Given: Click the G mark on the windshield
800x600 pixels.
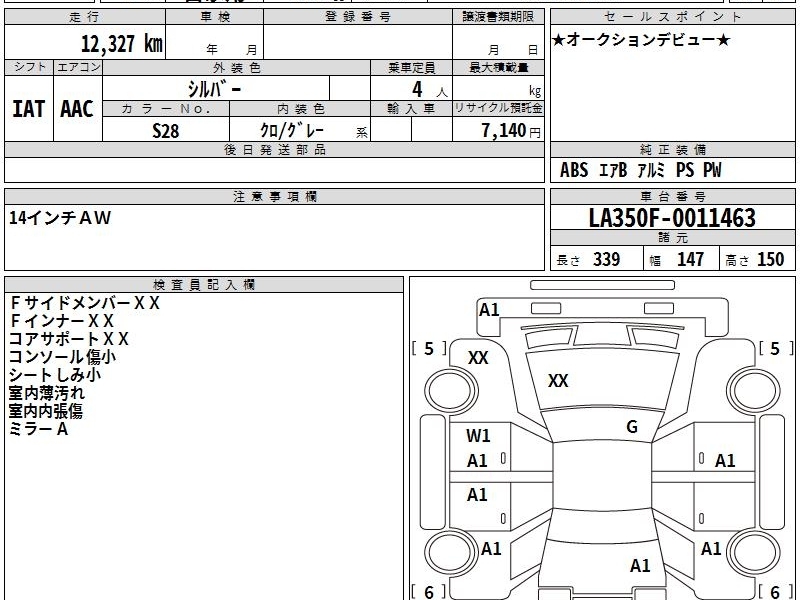Looking at the screenshot, I should click(x=632, y=427).
